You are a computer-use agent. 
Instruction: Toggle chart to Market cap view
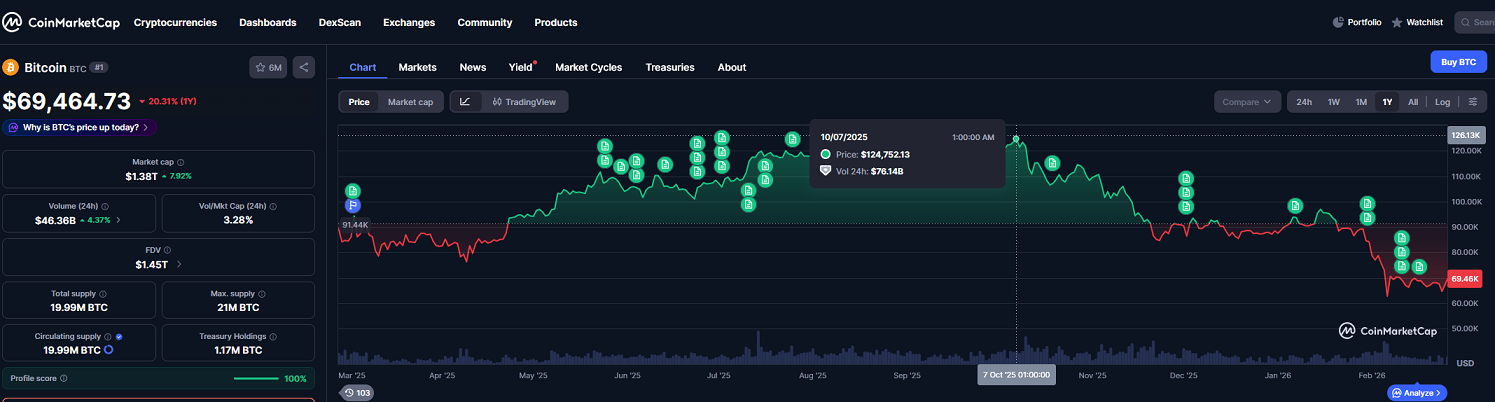tap(410, 102)
